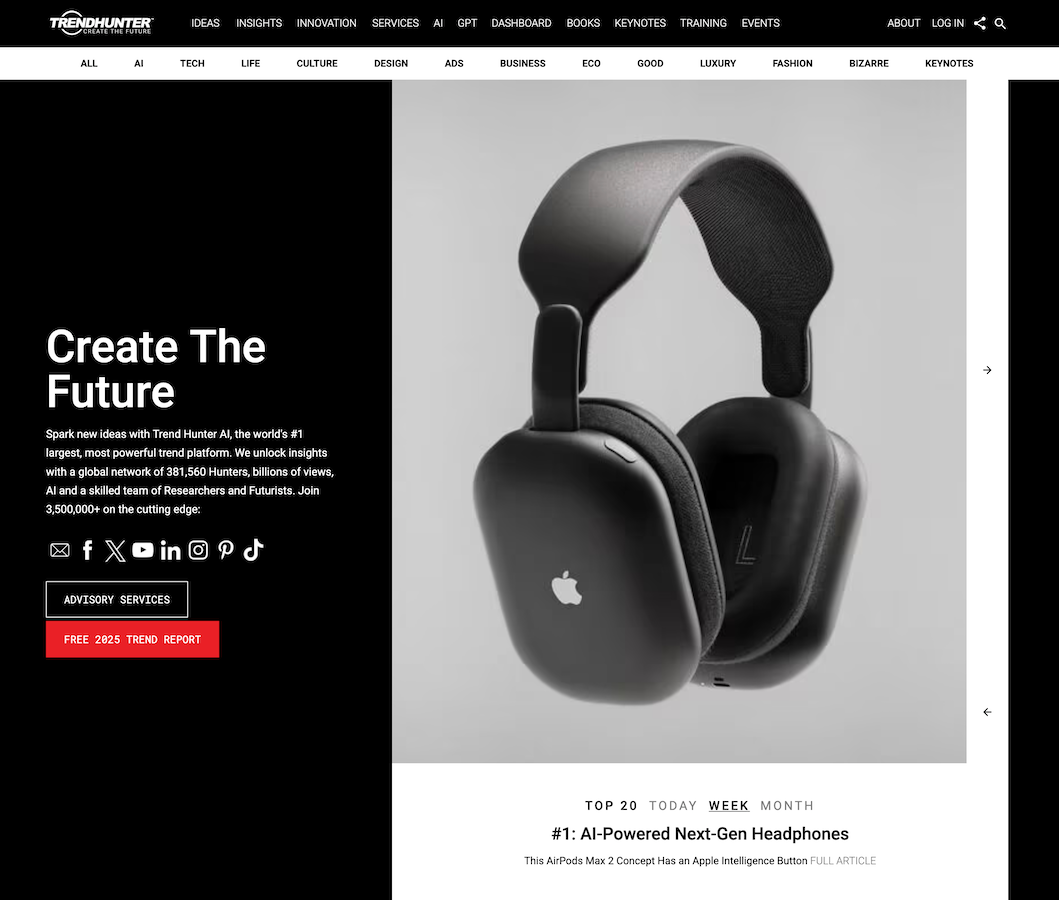The width and height of the screenshot is (1059, 900).
Task: Open the search magnifier icon
Action: (1000, 24)
